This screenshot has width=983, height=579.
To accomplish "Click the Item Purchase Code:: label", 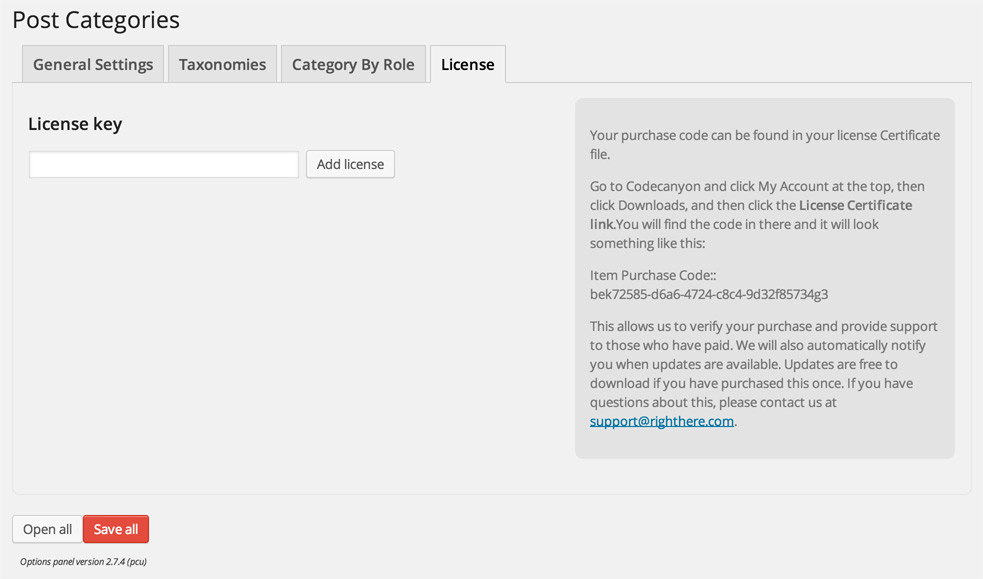I will click(653, 275).
